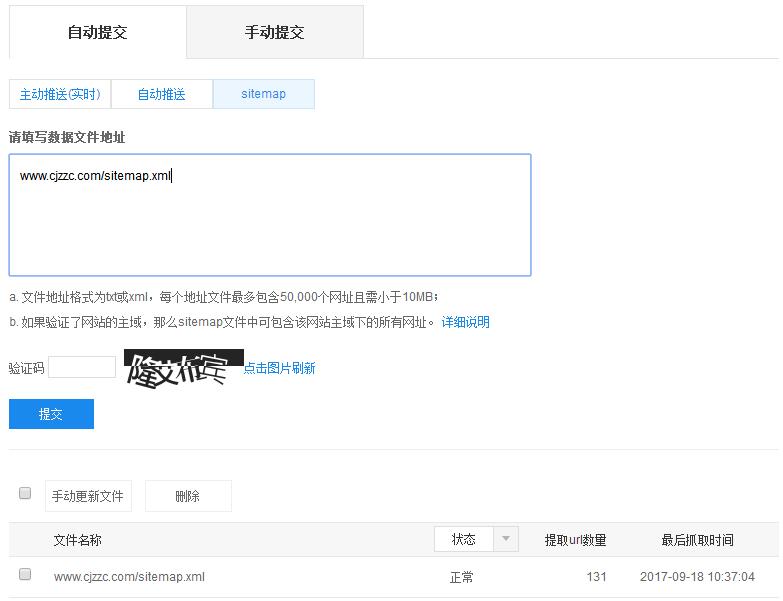Click the arrow beside the 状态 dropdown
The image size is (783, 601).
(x=507, y=539)
